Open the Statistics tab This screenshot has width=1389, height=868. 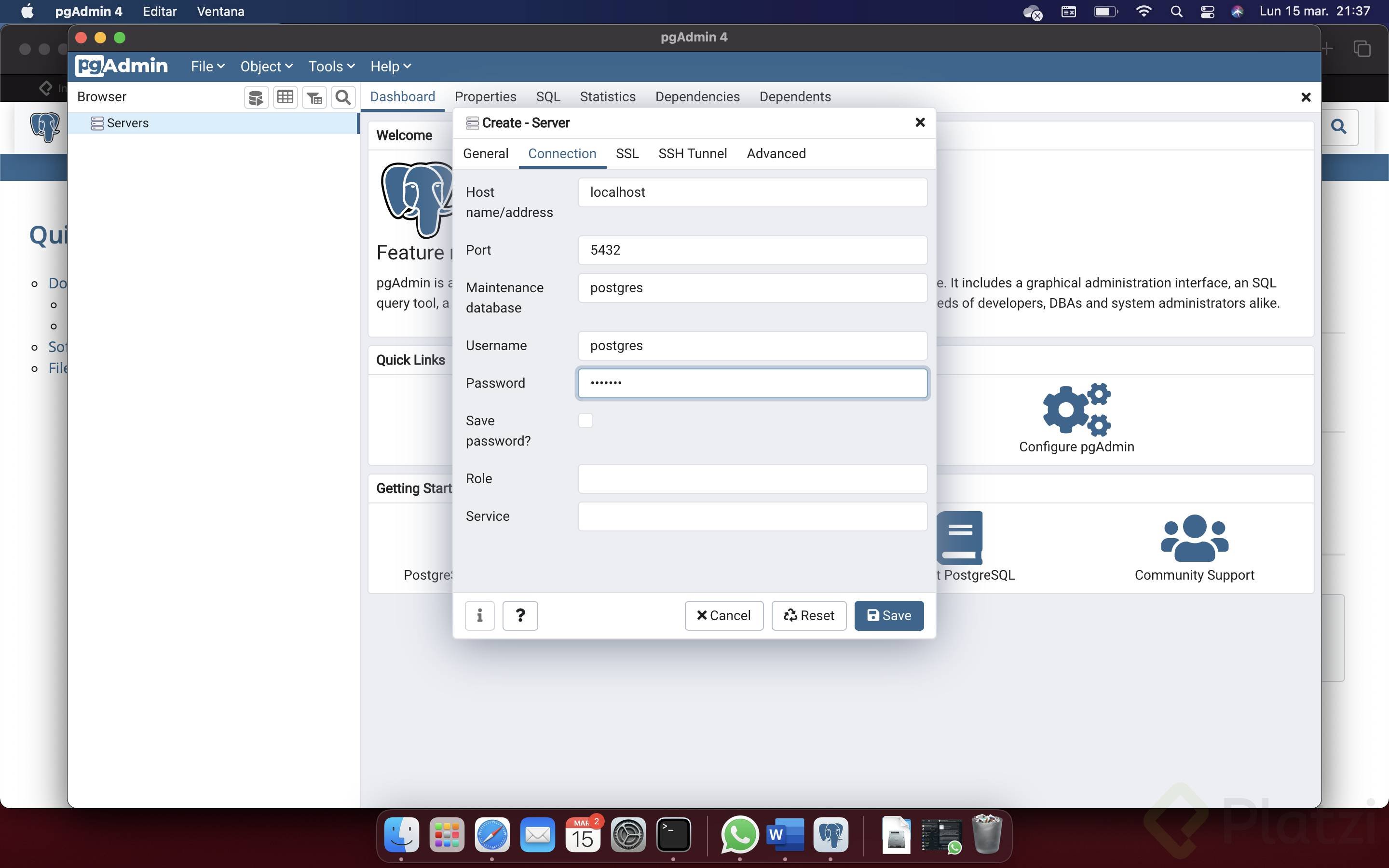[x=607, y=97]
